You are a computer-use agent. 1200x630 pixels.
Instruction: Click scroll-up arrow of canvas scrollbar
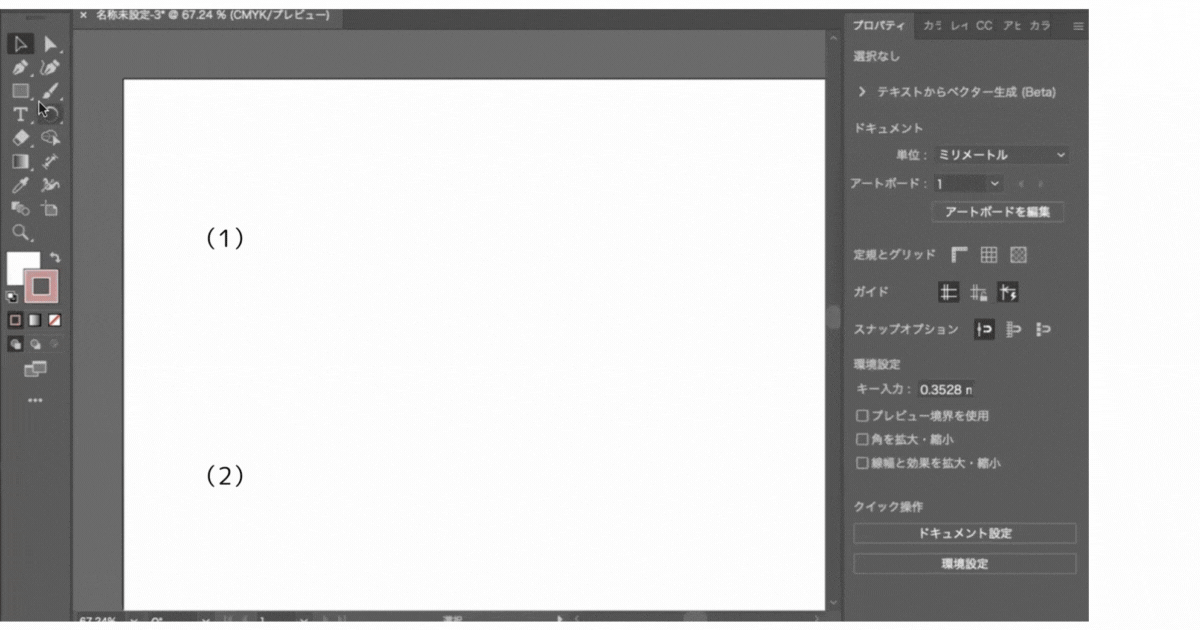click(x=833, y=38)
